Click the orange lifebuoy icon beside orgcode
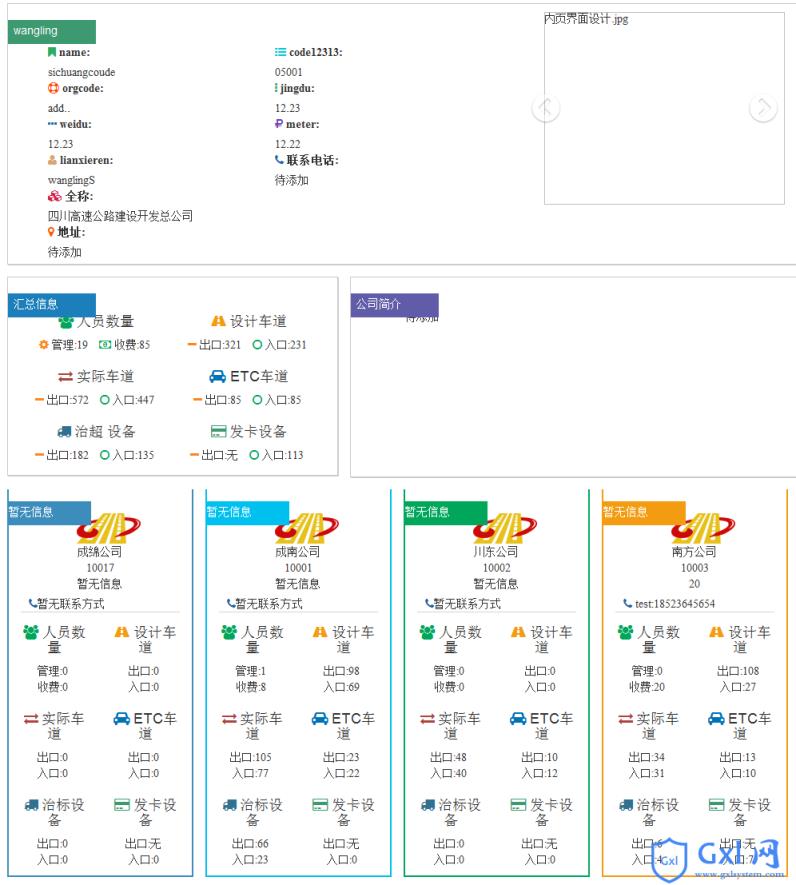The height and width of the screenshot is (885, 796). pos(53,88)
